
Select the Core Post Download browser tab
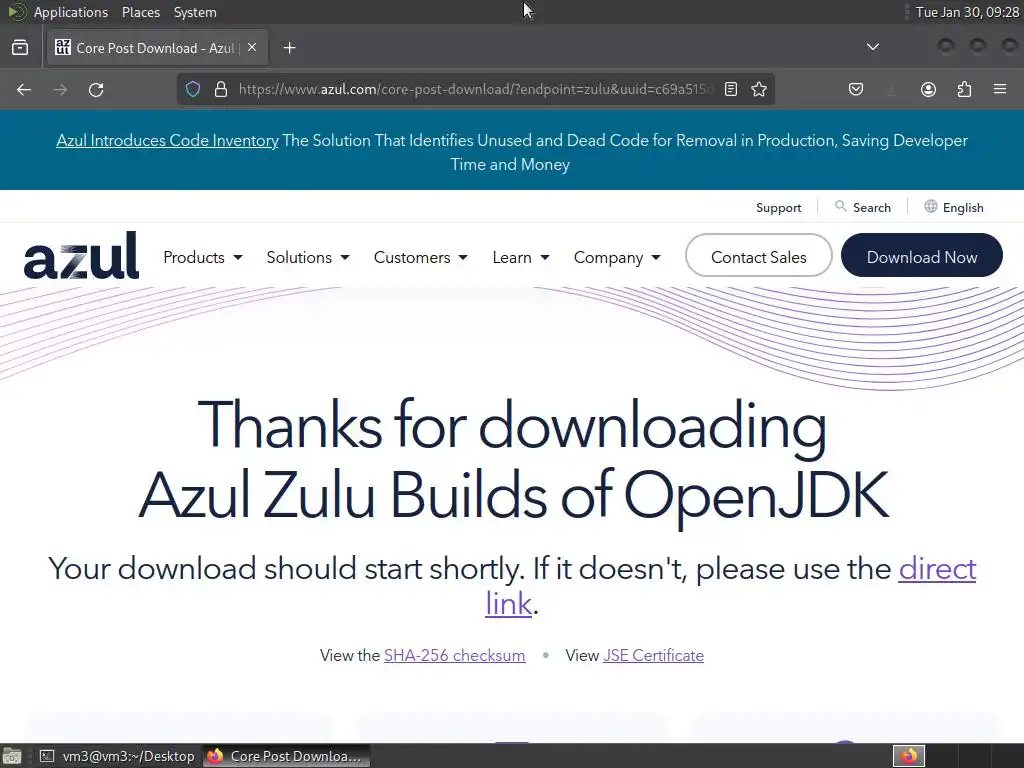[x=157, y=48]
